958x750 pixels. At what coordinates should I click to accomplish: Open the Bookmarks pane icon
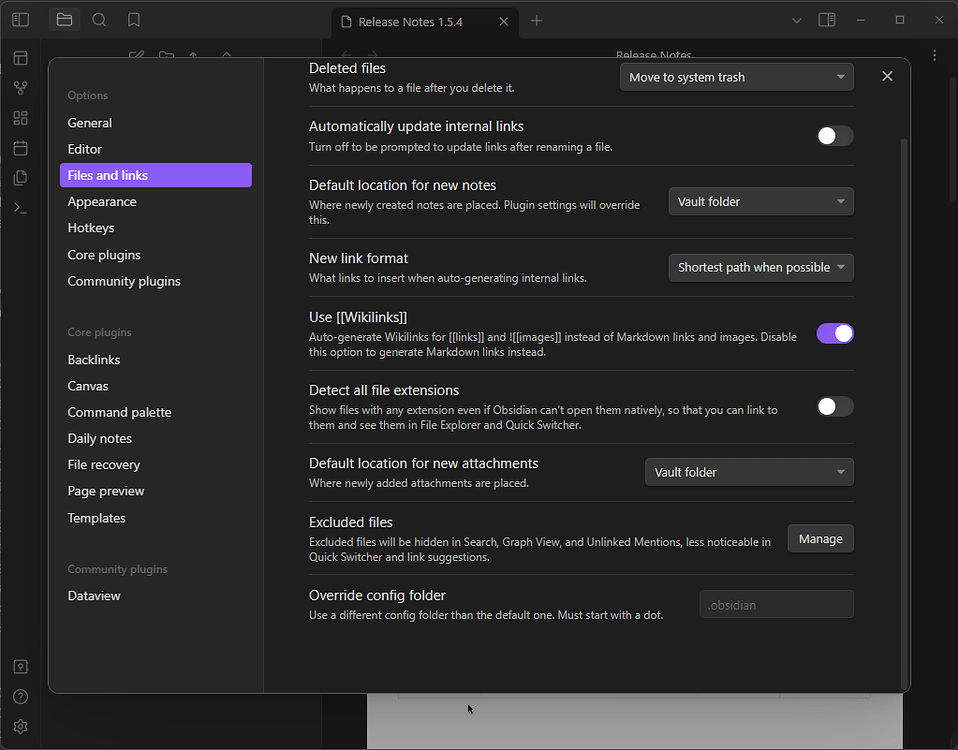(131, 19)
